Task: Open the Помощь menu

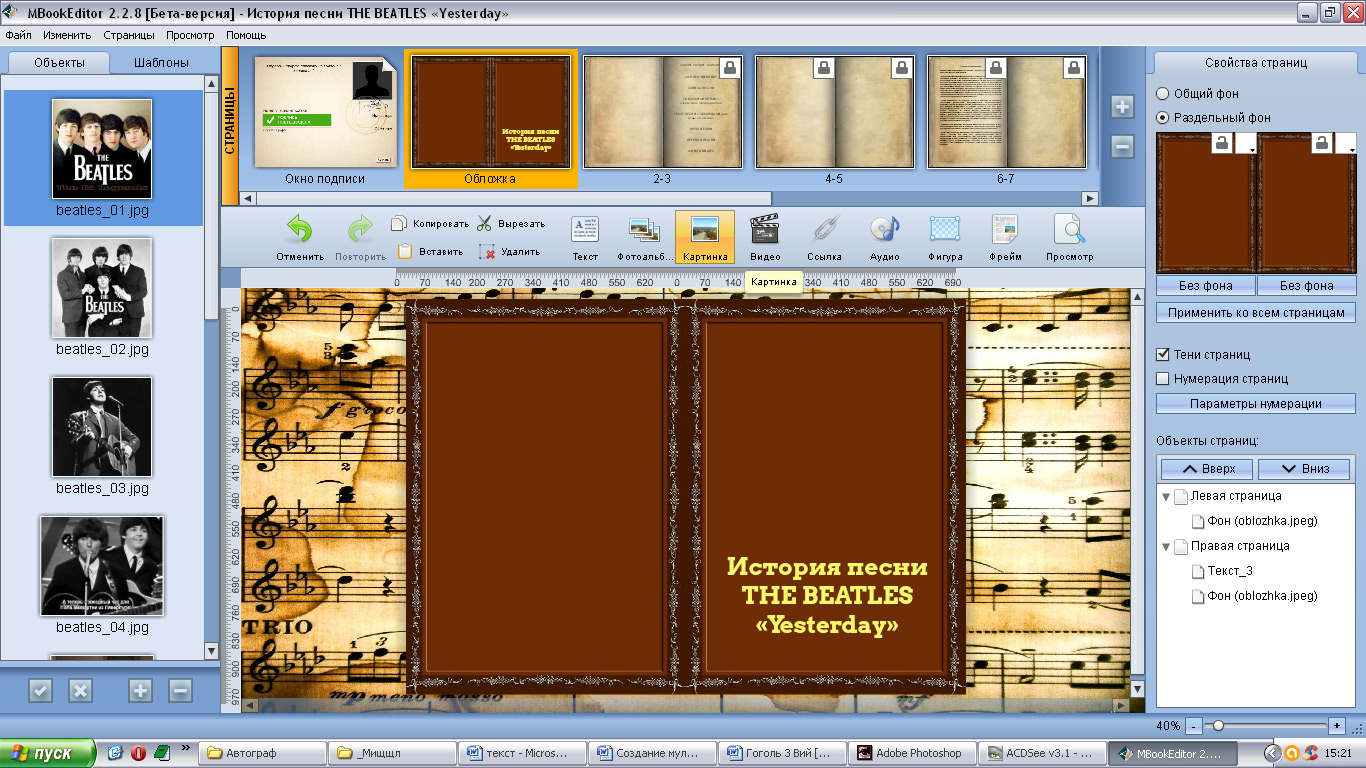Action: [246, 35]
